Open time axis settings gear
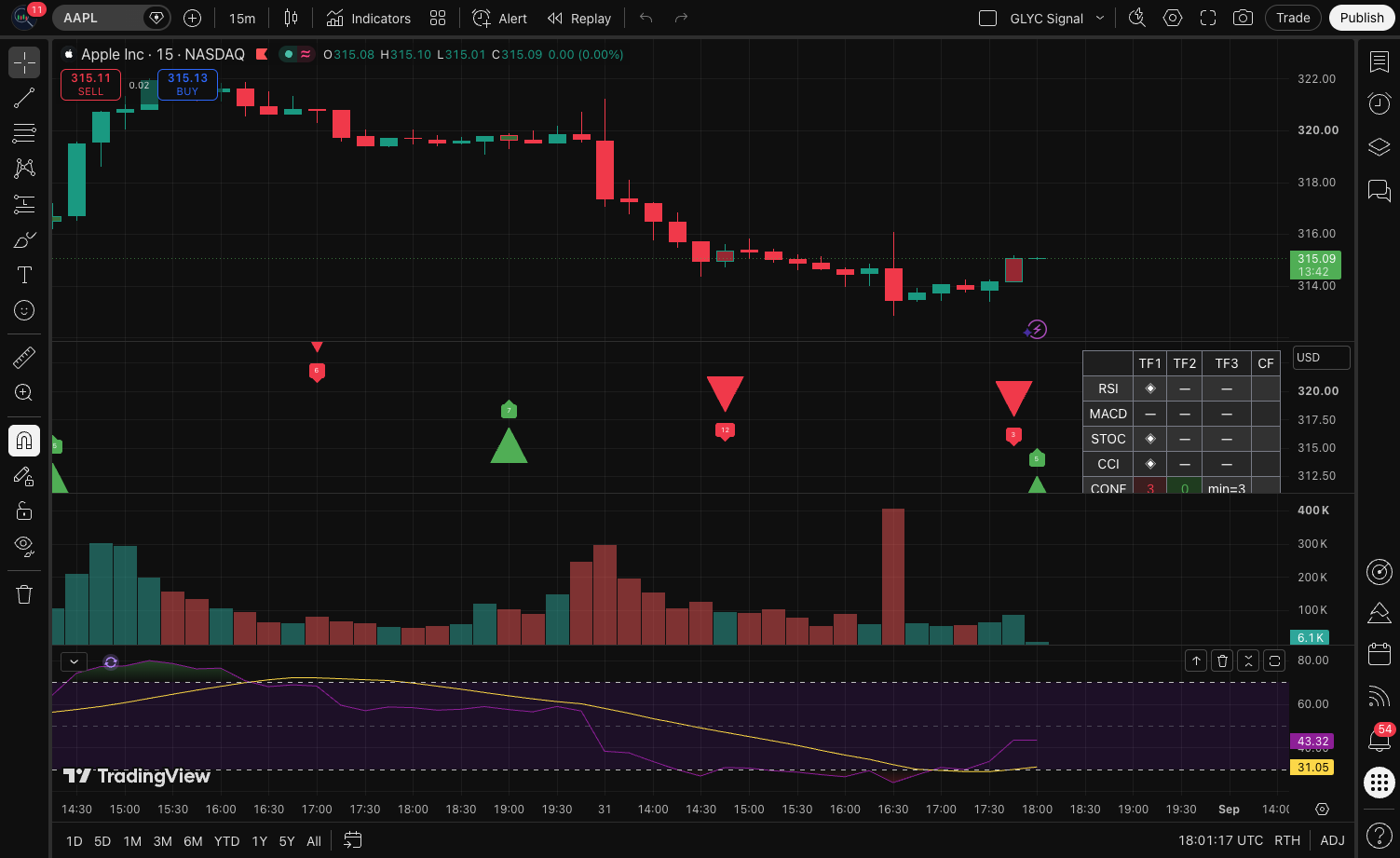Image resolution: width=1400 pixels, height=858 pixels. click(1322, 809)
